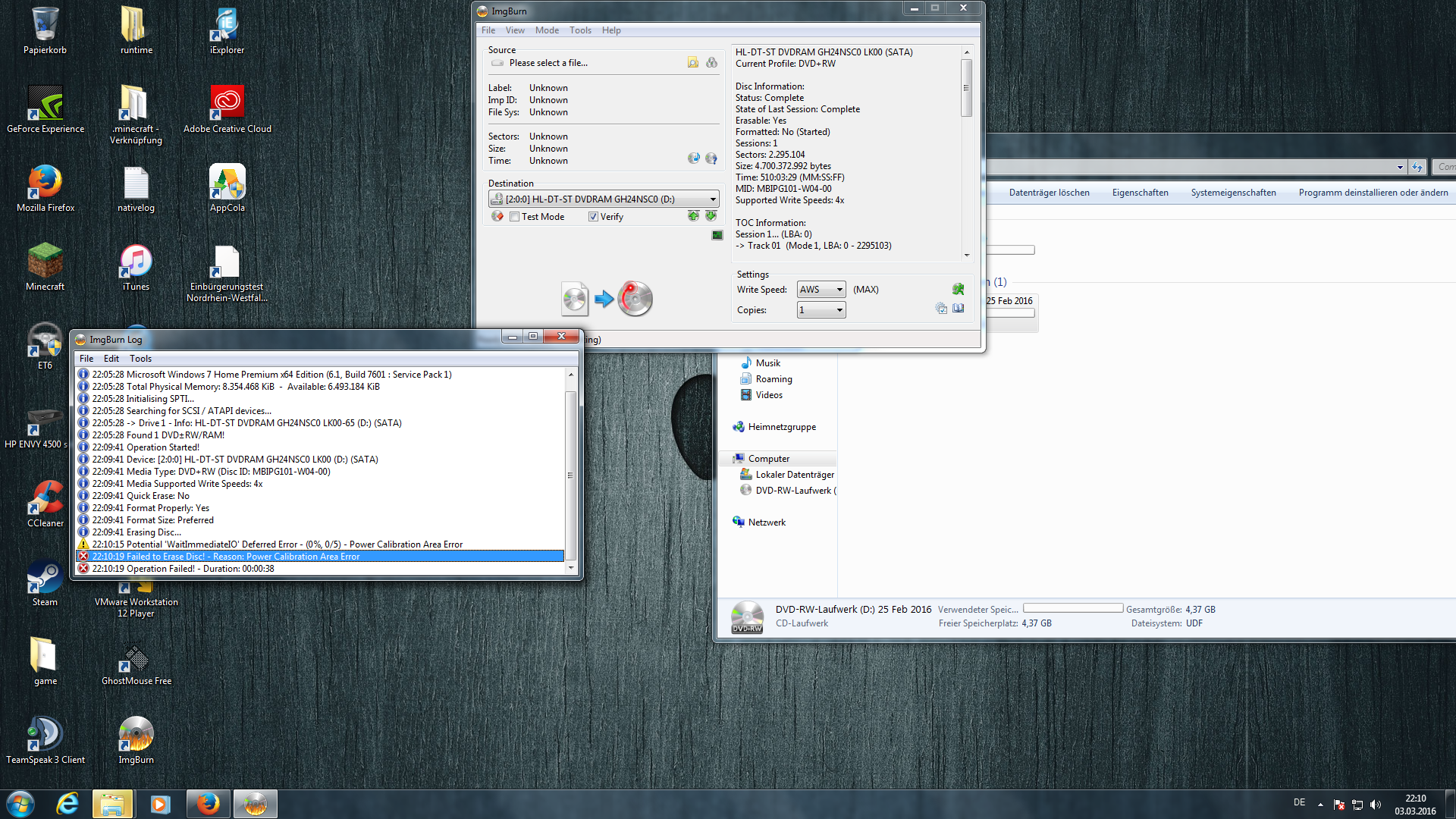Expand the Copies dropdown
Image resolution: width=1456 pixels, height=819 pixels.
pyautogui.click(x=839, y=310)
